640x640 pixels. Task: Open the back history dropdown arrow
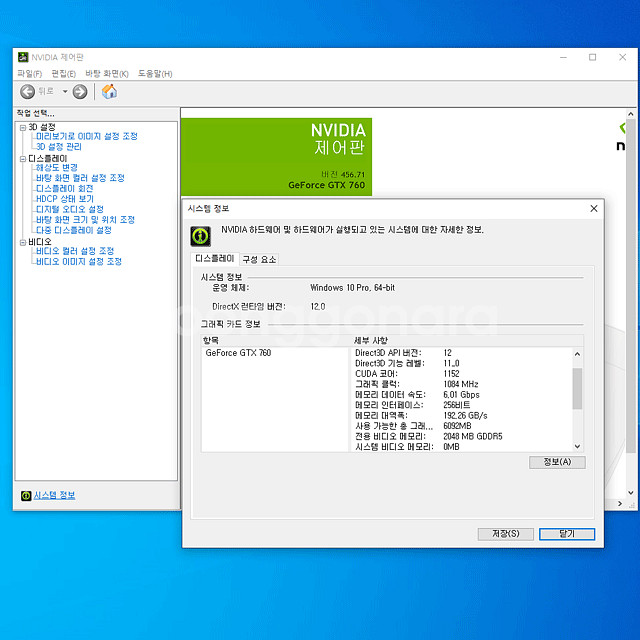pos(65,91)
